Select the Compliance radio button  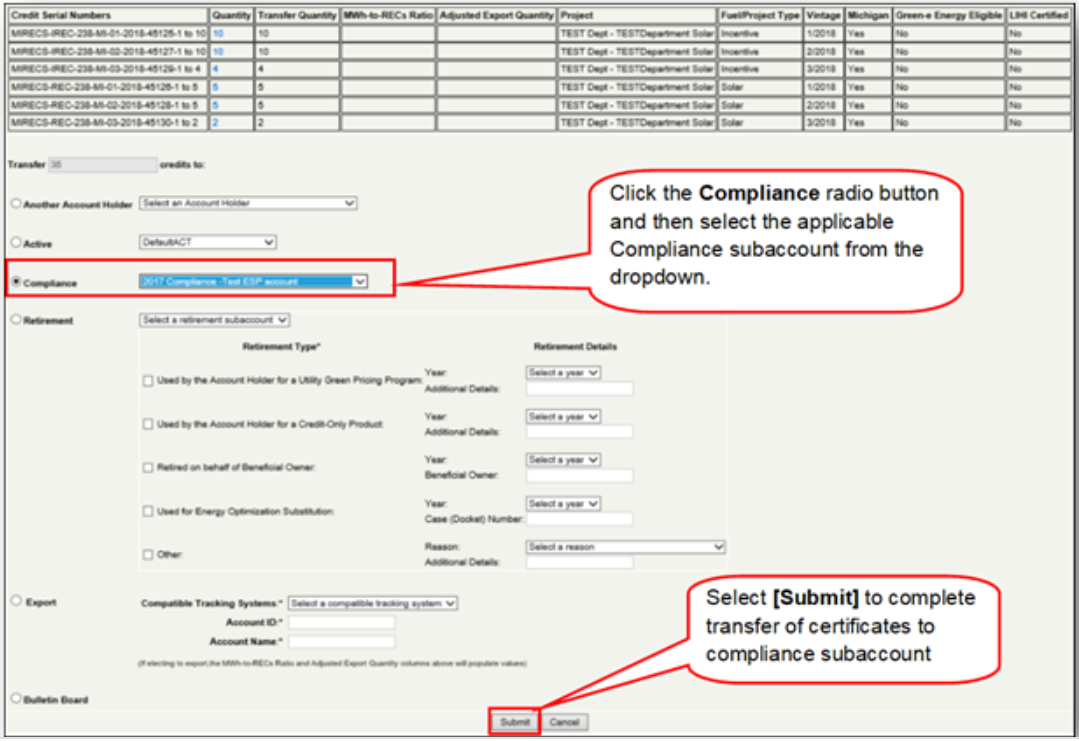(x=16, y=283)
